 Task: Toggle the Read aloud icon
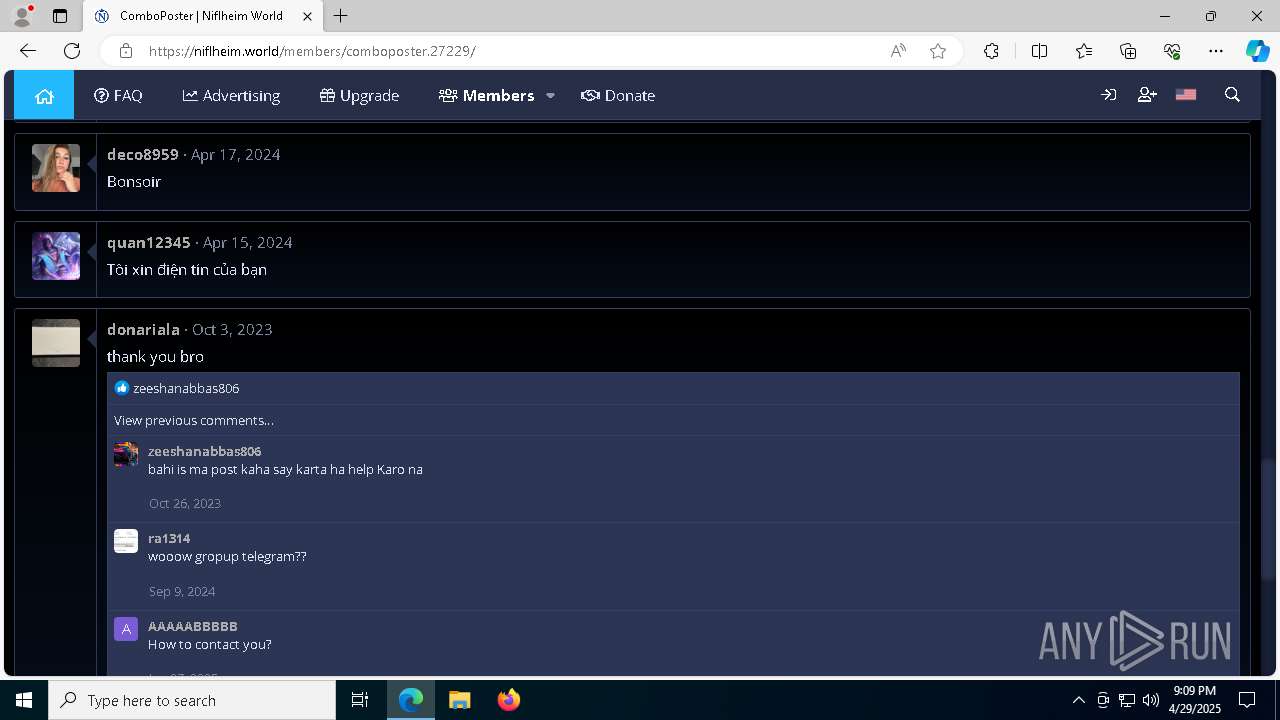pyautogui.click(x=898, y=51)
